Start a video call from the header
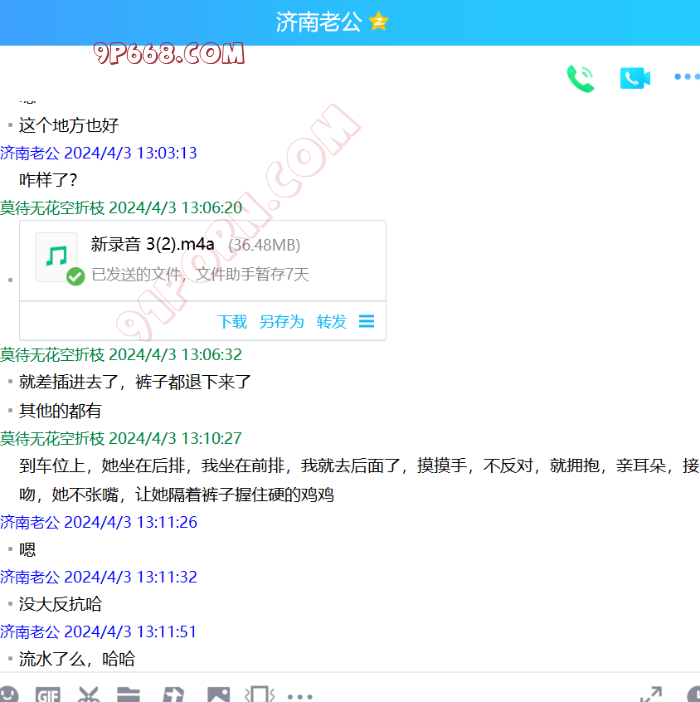Viewport: 700px width, 702px height. coord(635,78)
